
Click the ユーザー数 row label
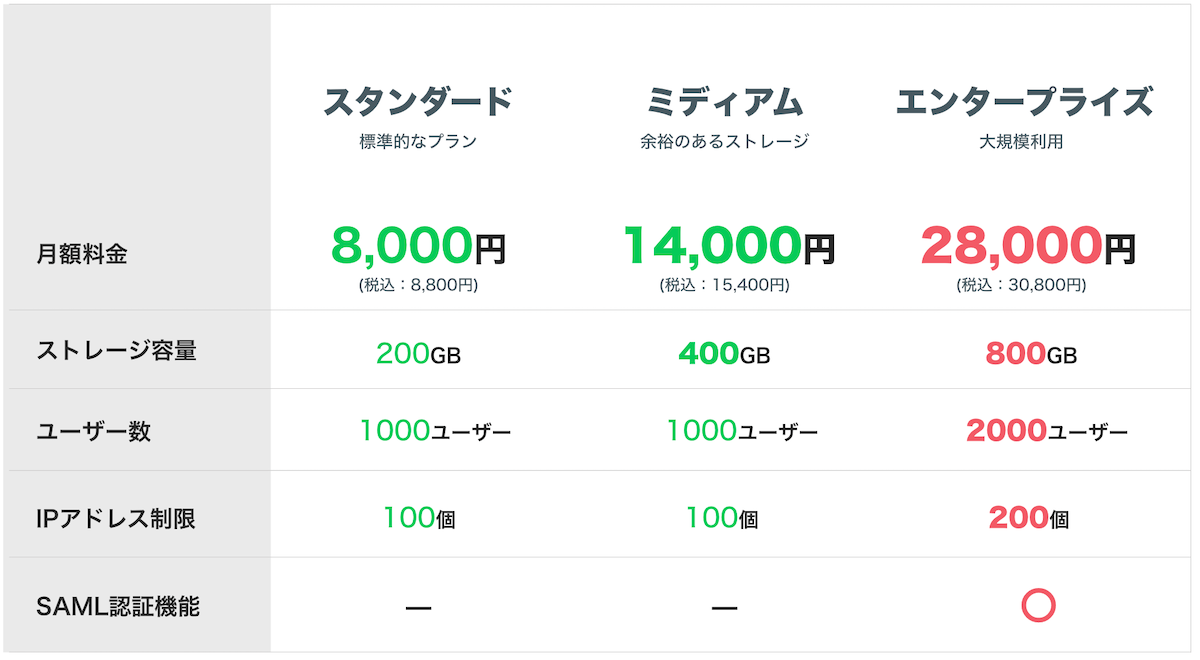(93, 431)
